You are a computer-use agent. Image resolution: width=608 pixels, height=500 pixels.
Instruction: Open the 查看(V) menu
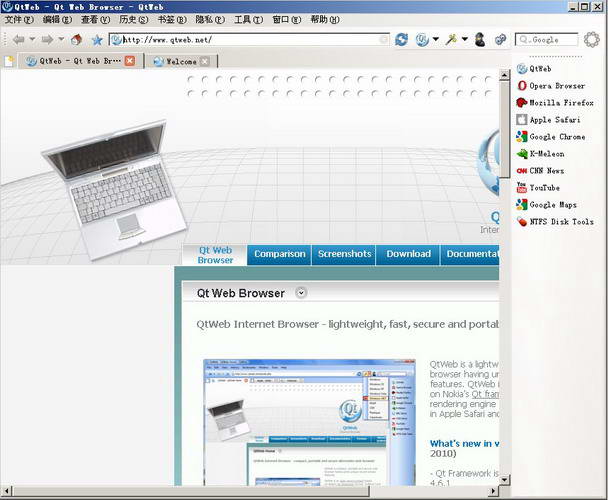click(x=95, y=19)
